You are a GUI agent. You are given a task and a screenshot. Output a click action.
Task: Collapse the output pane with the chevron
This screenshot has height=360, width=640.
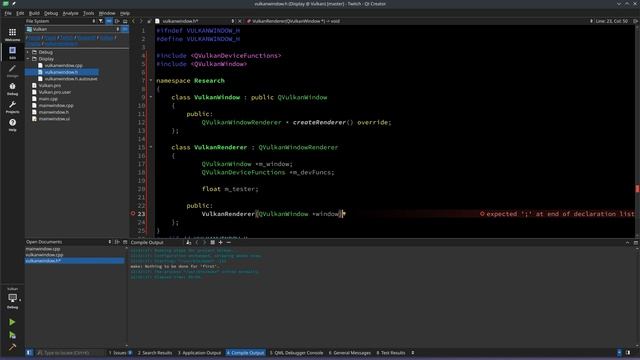pos(627,242)
